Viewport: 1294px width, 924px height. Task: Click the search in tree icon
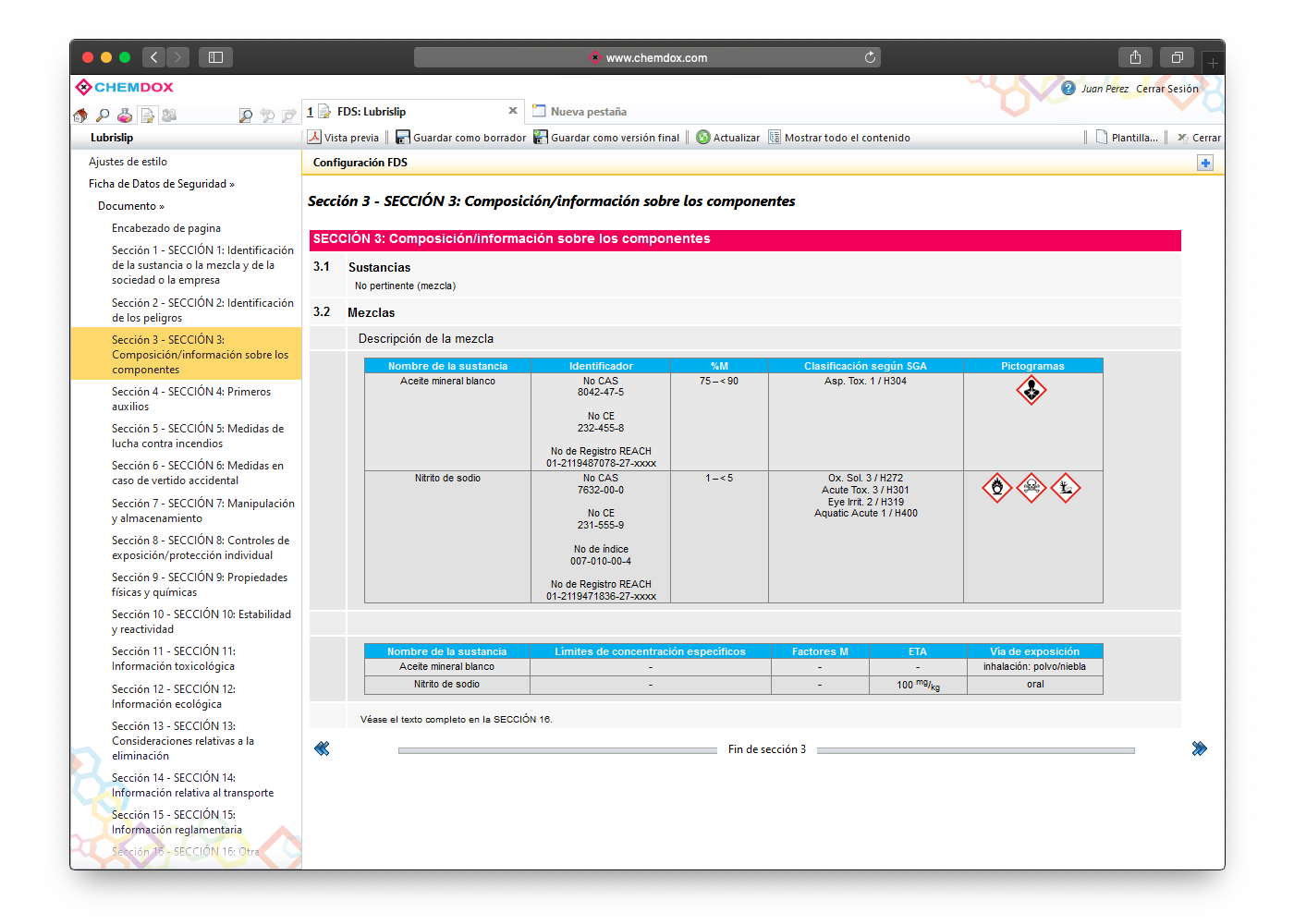[x=245, y=115]
